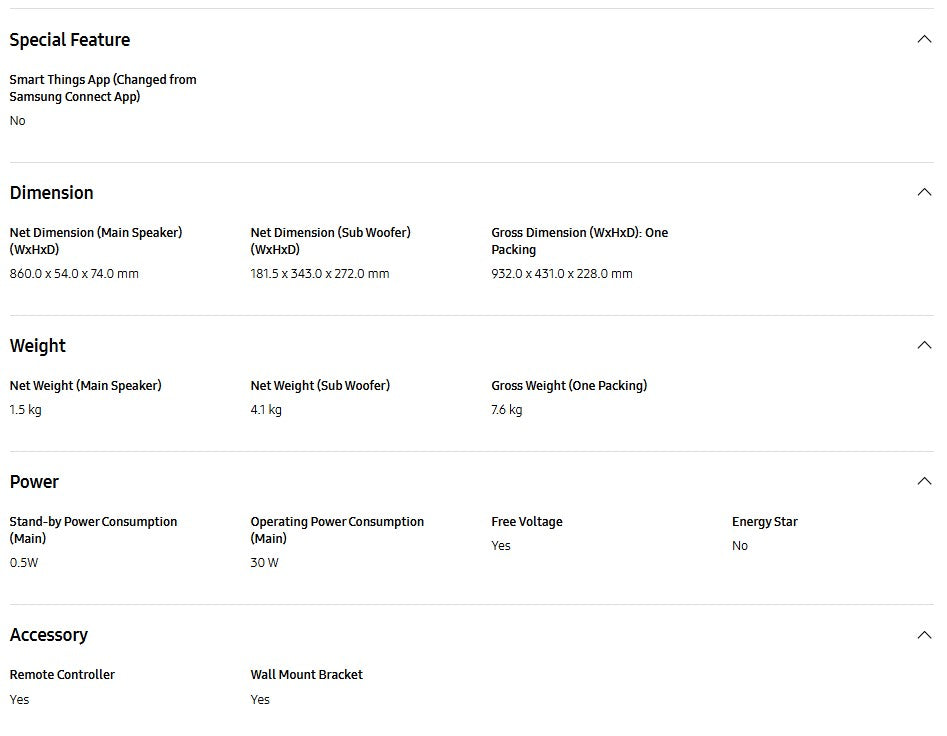The height and width of the screenshot is (736, 947).
Task: Click the Special Feature heading
Action: click(69, 40)
